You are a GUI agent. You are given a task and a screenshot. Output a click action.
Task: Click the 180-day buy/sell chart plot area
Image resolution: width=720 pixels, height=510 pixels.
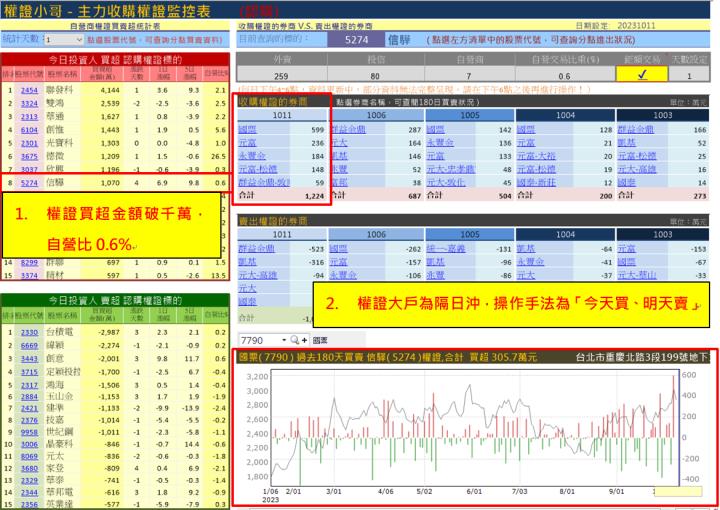tap(475, 428)
